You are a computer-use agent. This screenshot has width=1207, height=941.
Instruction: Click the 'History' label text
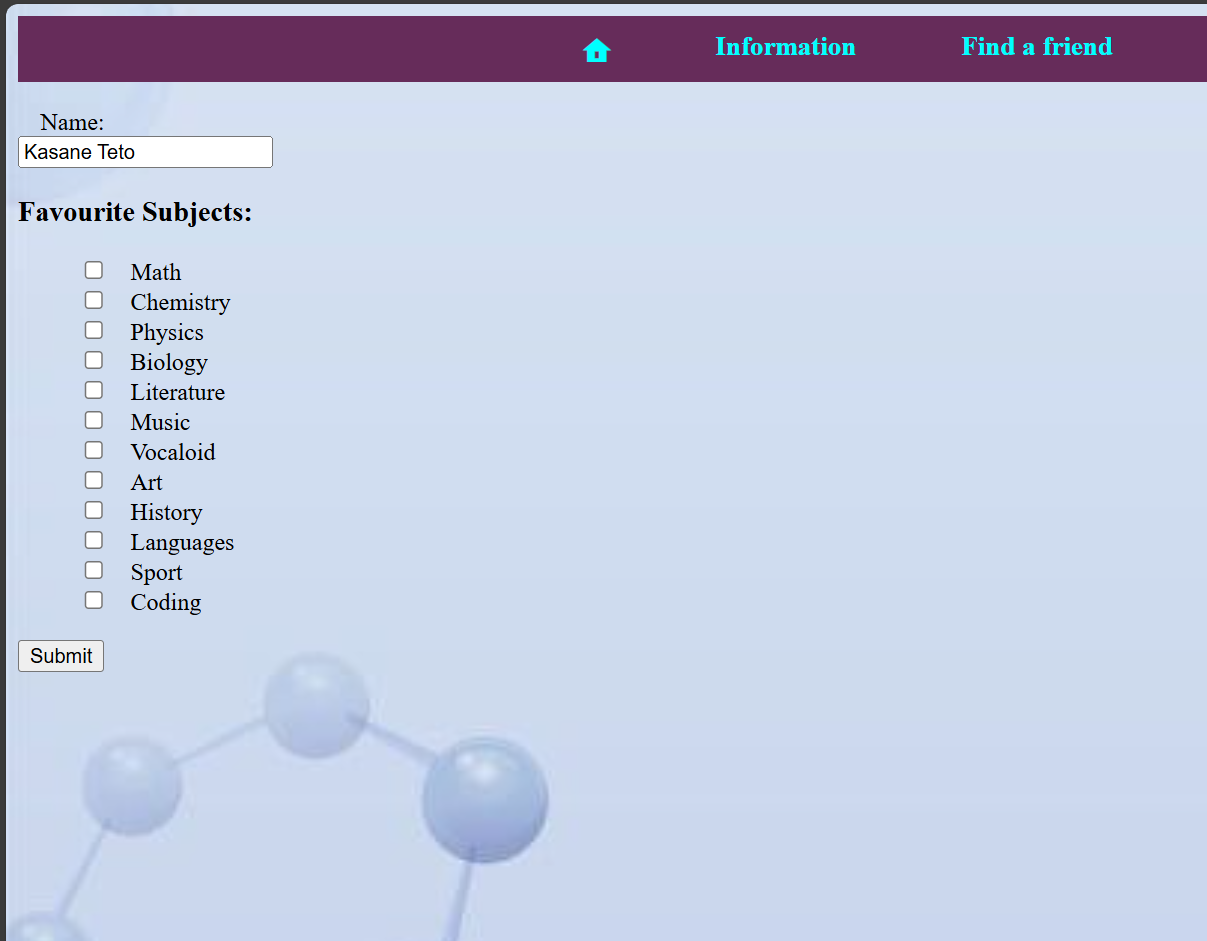point(166,512)
